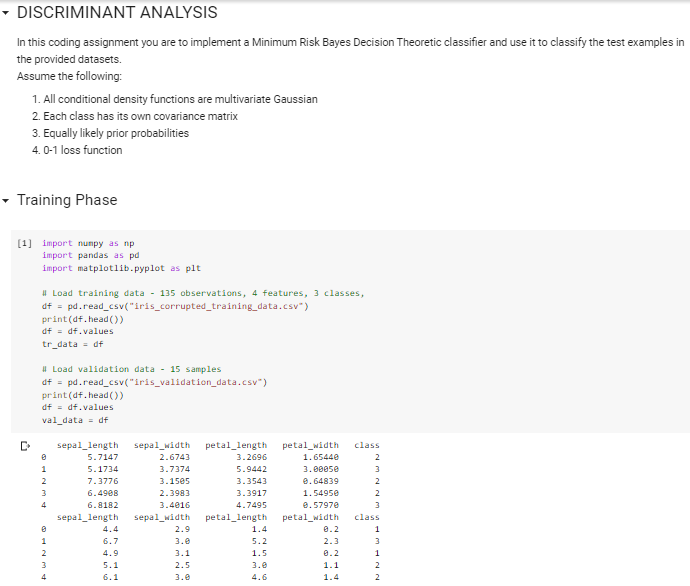Click the cell output toggle icon
The image size is (690, 586).
(x=25, y=446)
